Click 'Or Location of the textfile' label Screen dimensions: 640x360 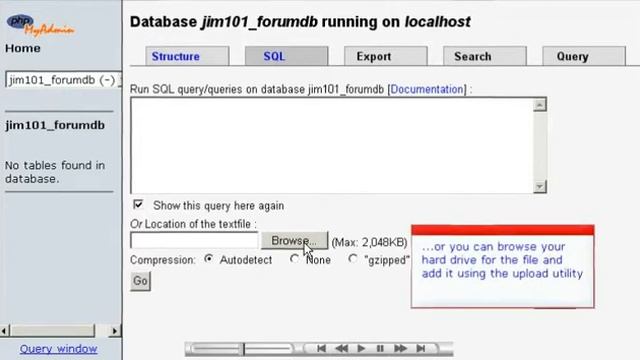click(x=193, y=224)
